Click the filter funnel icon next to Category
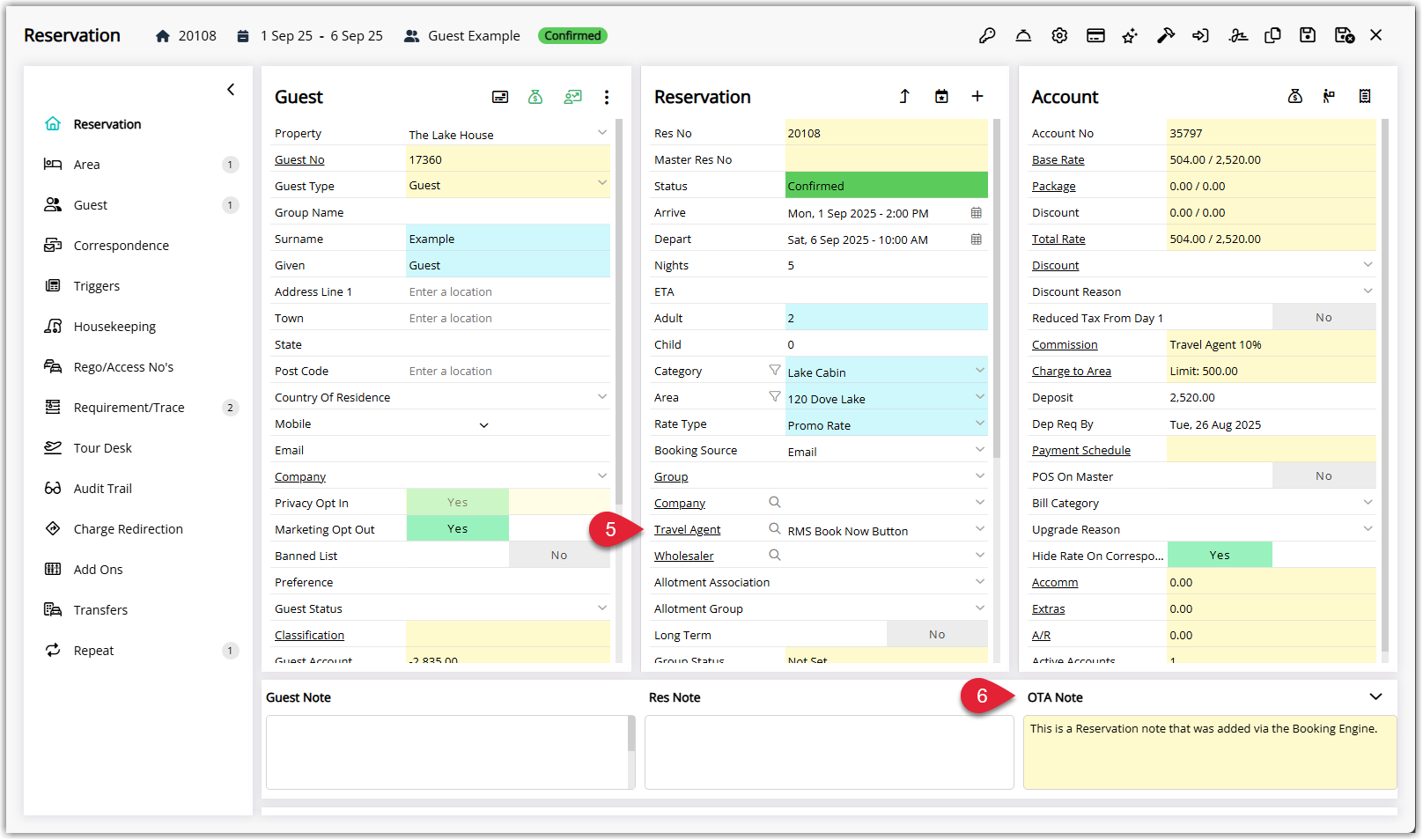Image resolution: width=1423 pixels, height=840 pixels. [775, 371]
